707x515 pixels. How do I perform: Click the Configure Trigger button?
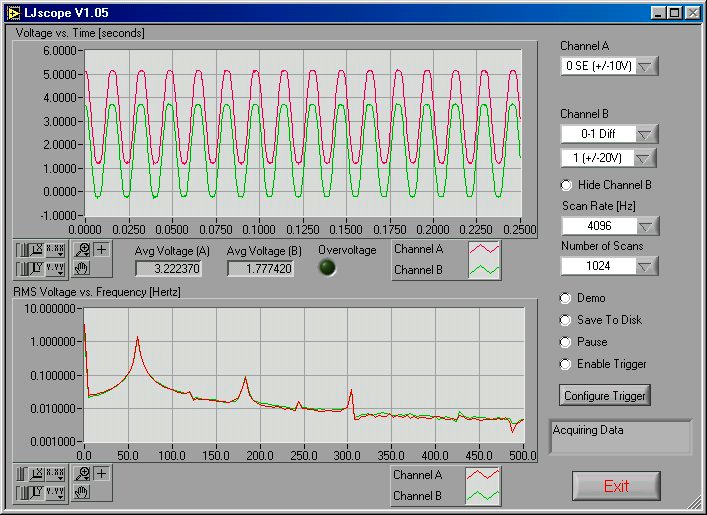click(605, 395)
